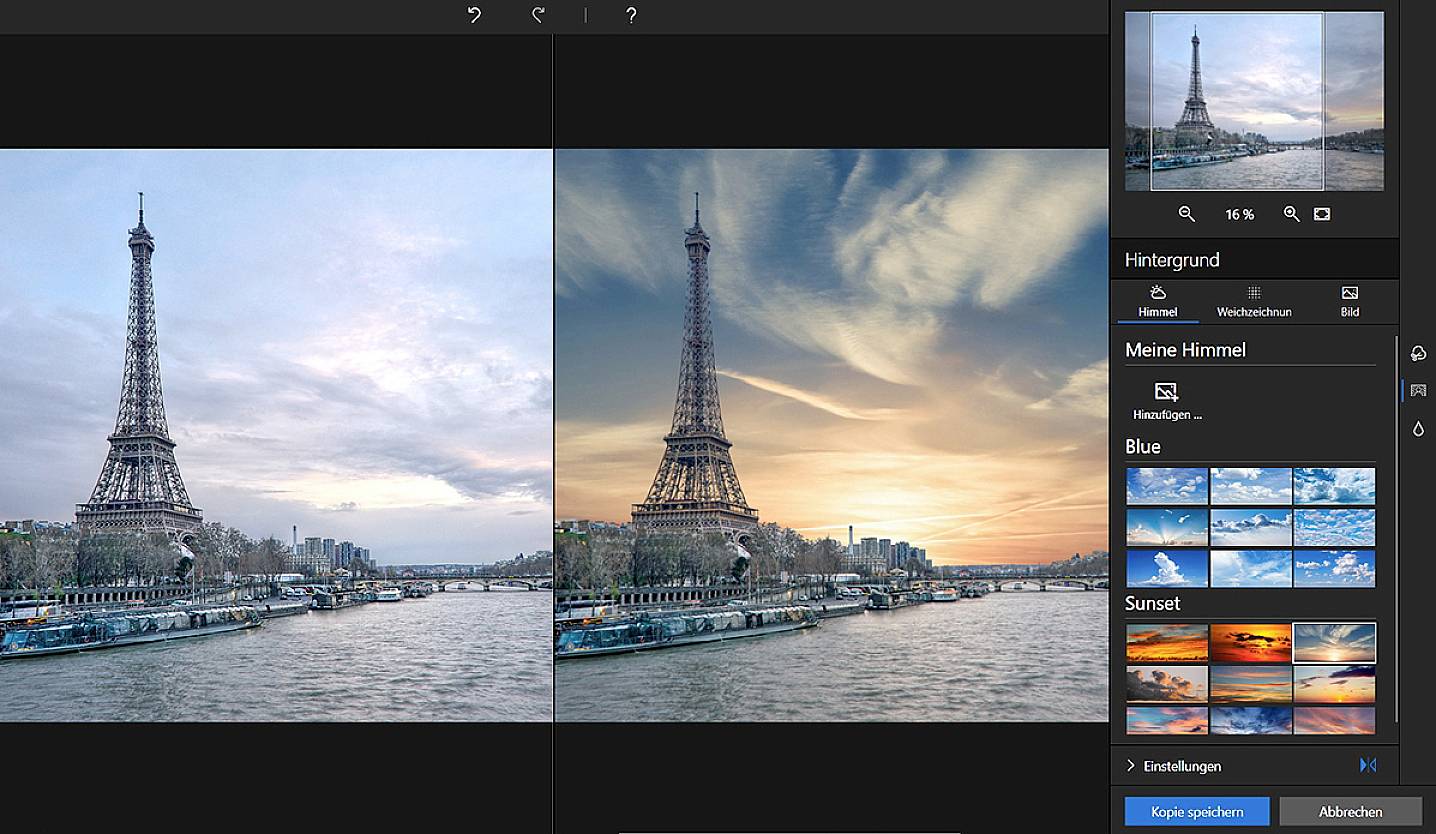Click Kopie speichern to save a copy

[x=1196, y=811]
